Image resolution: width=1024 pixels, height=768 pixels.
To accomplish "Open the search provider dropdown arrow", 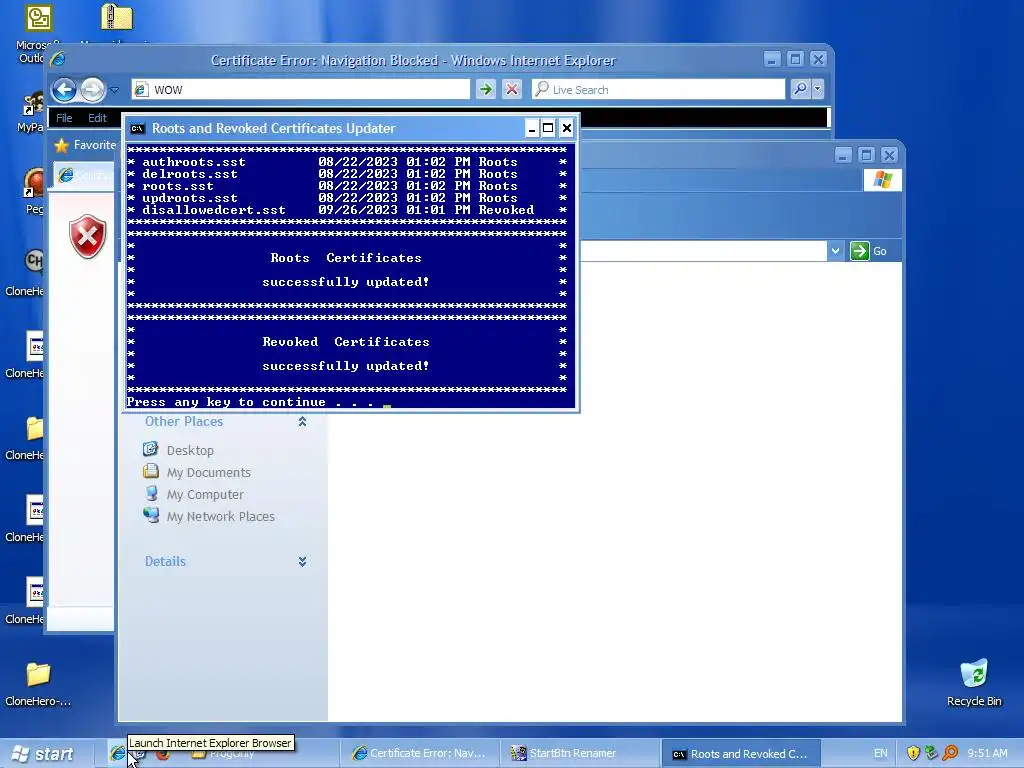I will pos(817,89).
